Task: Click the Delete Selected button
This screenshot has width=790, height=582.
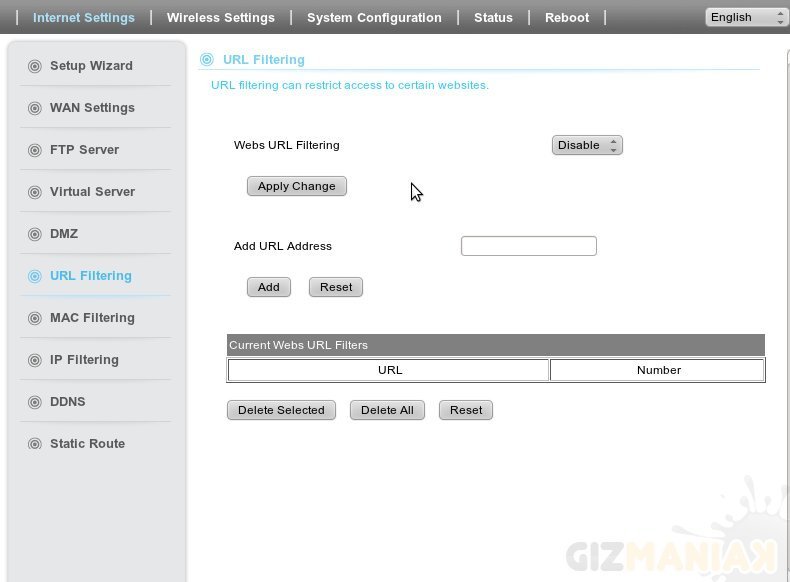Action: pyautogui.click(x=281, y=410)
